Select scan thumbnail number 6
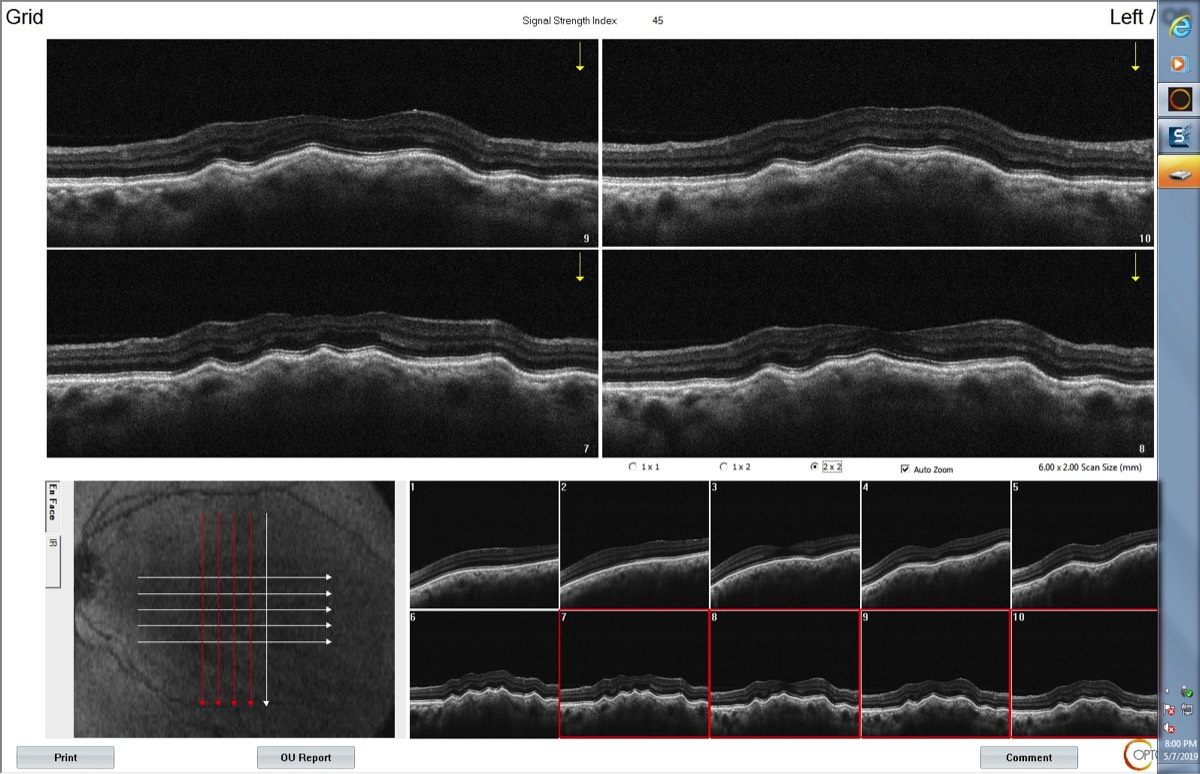Image resolution: width=1200 pixels, height=774 pixels. (x=484, y=673)
